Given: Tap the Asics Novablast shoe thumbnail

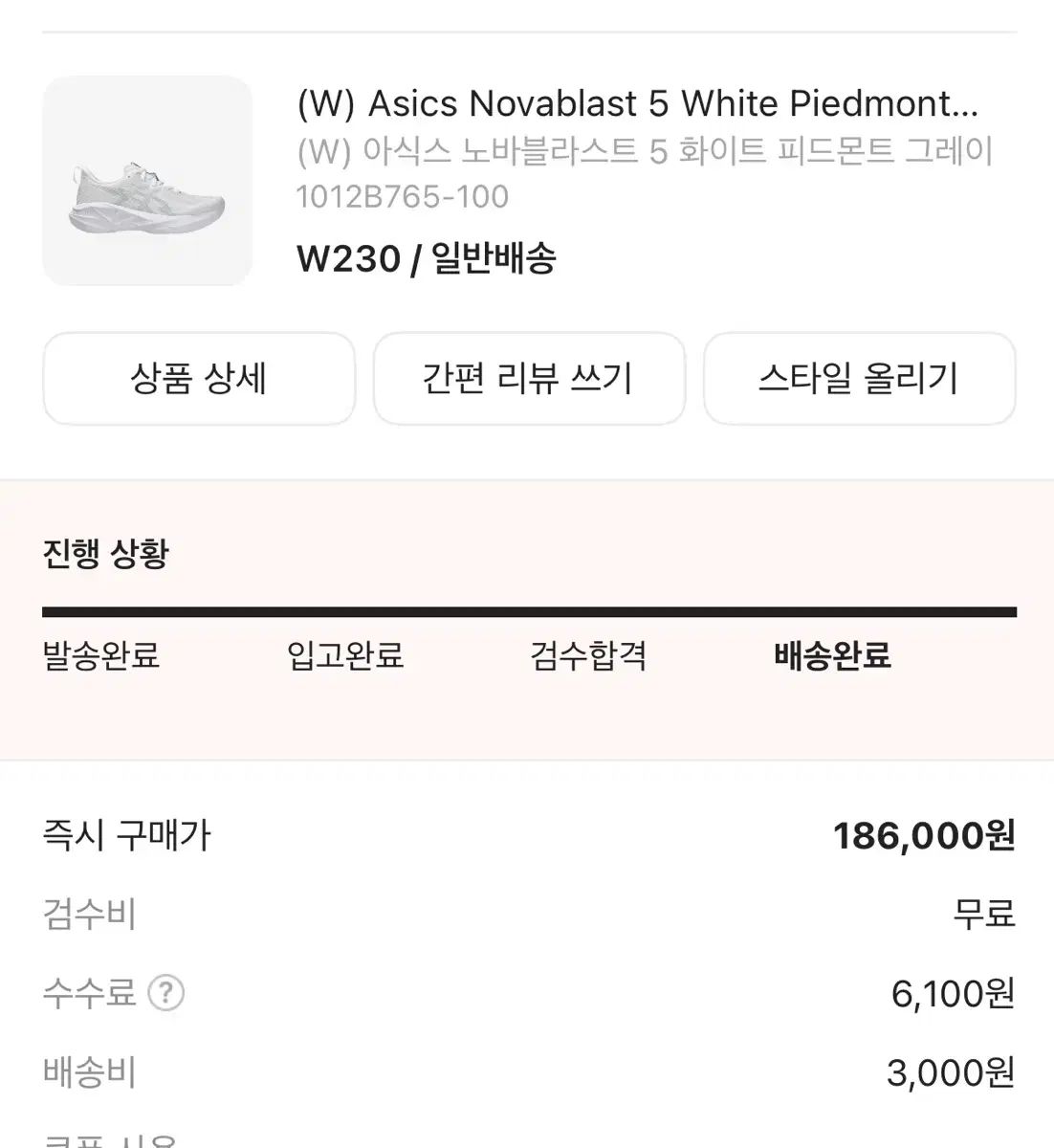Looking at the screenshot, I should coord(147,181).
